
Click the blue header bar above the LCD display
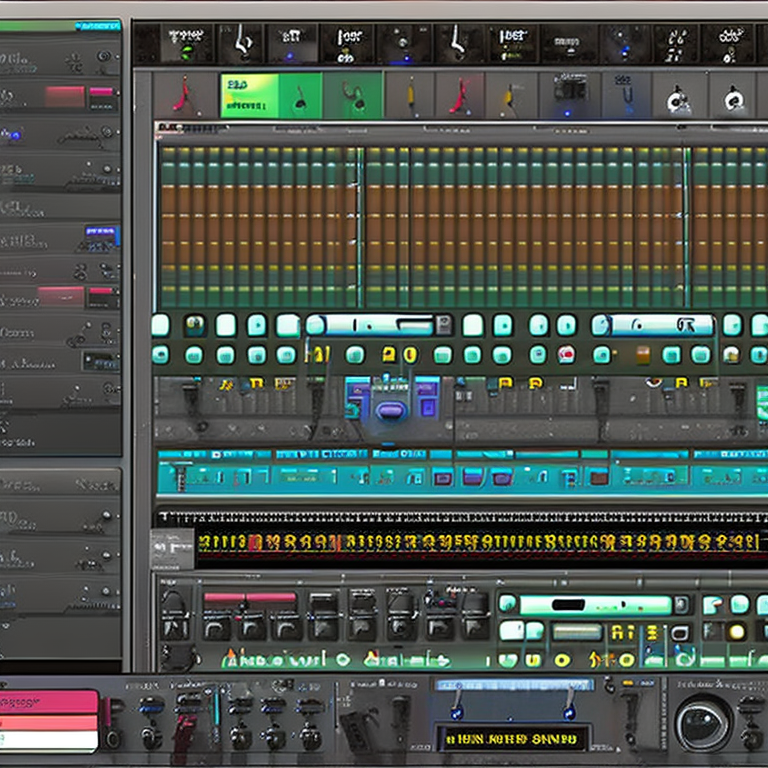click(x=514, y=685)
